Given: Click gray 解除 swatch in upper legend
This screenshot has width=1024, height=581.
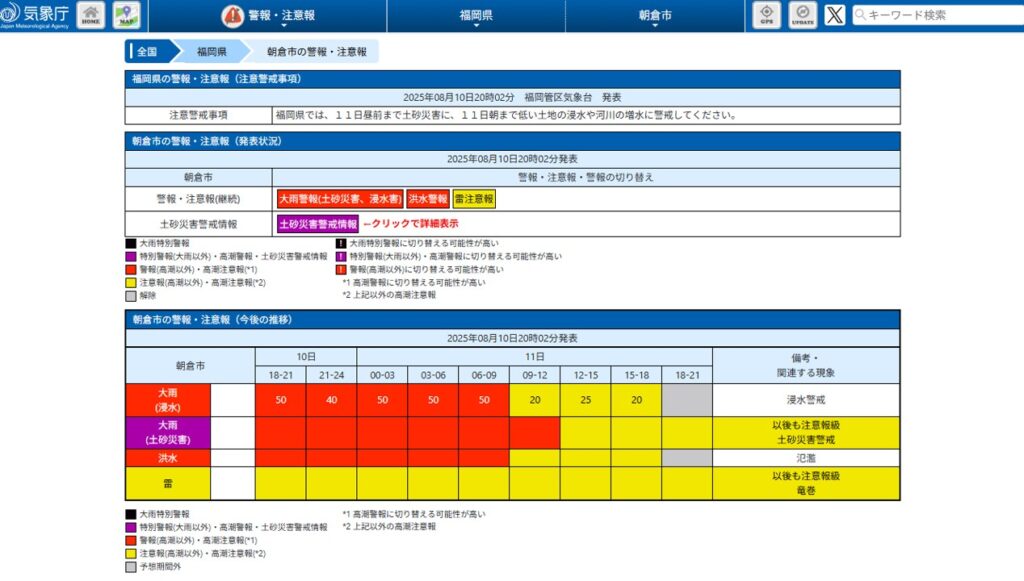Looking at the screenshot, I should (x=131, y=296).
